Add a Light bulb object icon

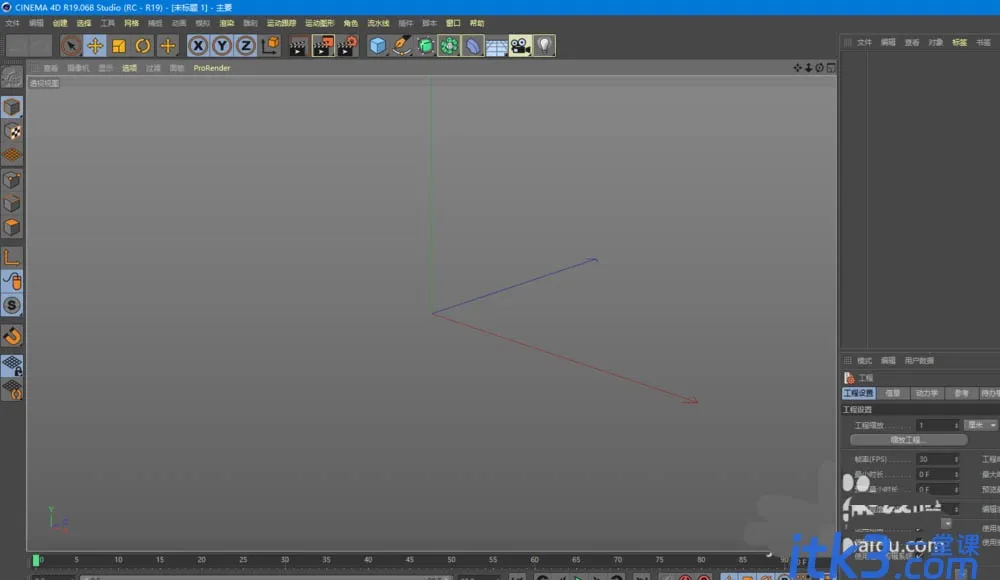point(544,46)
